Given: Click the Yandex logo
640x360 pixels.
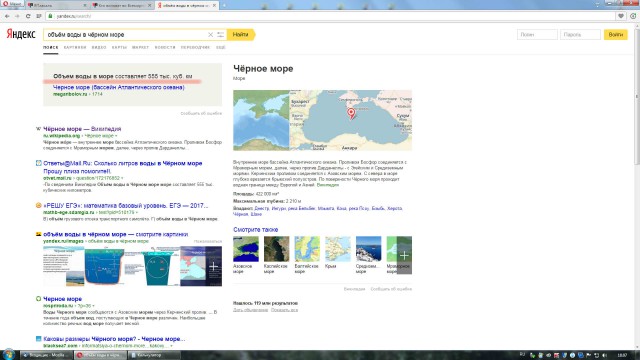Looking at the screenshot, I should coord(21,34).
